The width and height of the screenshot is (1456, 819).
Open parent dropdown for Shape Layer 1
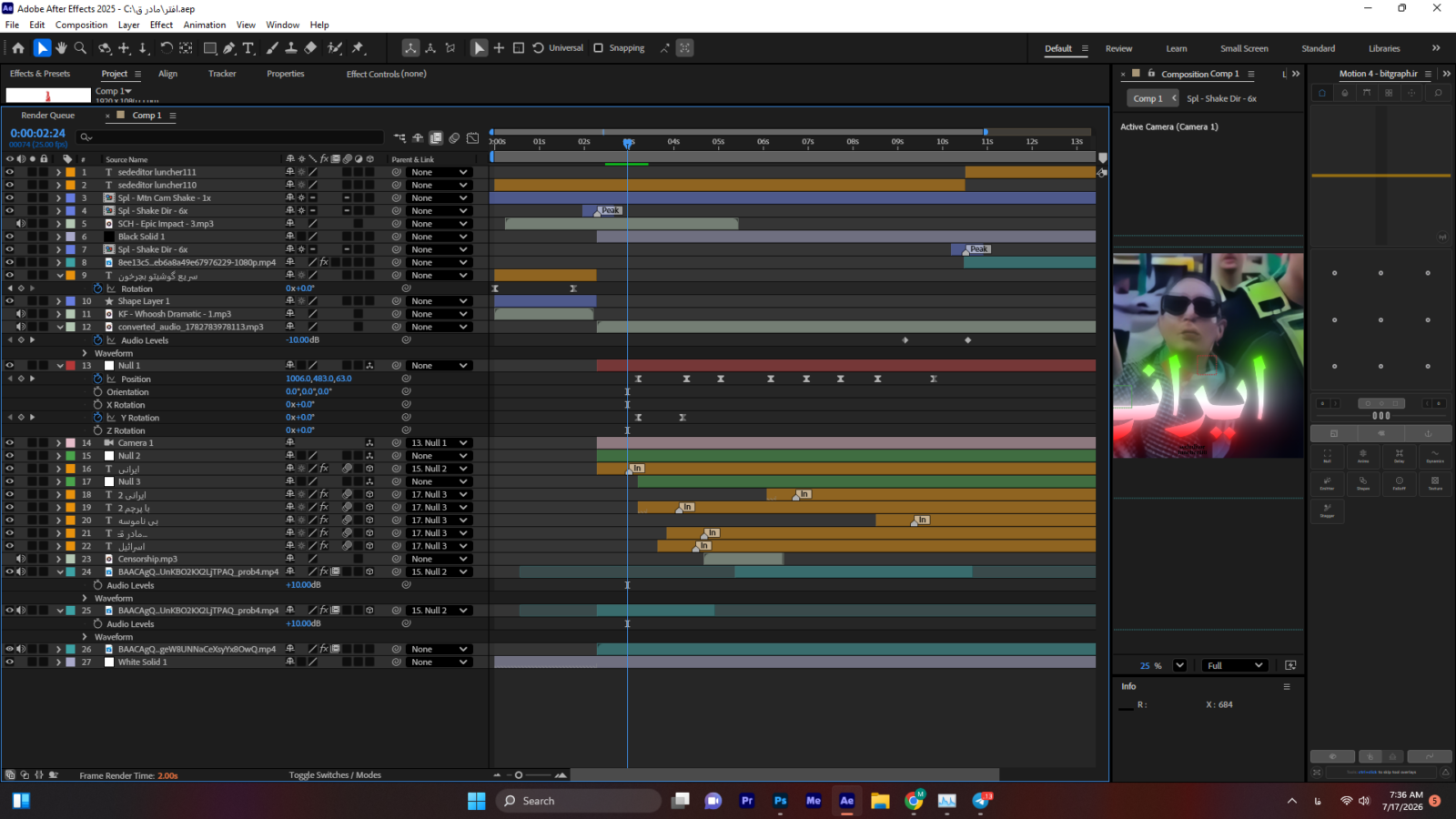pos(440,301)
